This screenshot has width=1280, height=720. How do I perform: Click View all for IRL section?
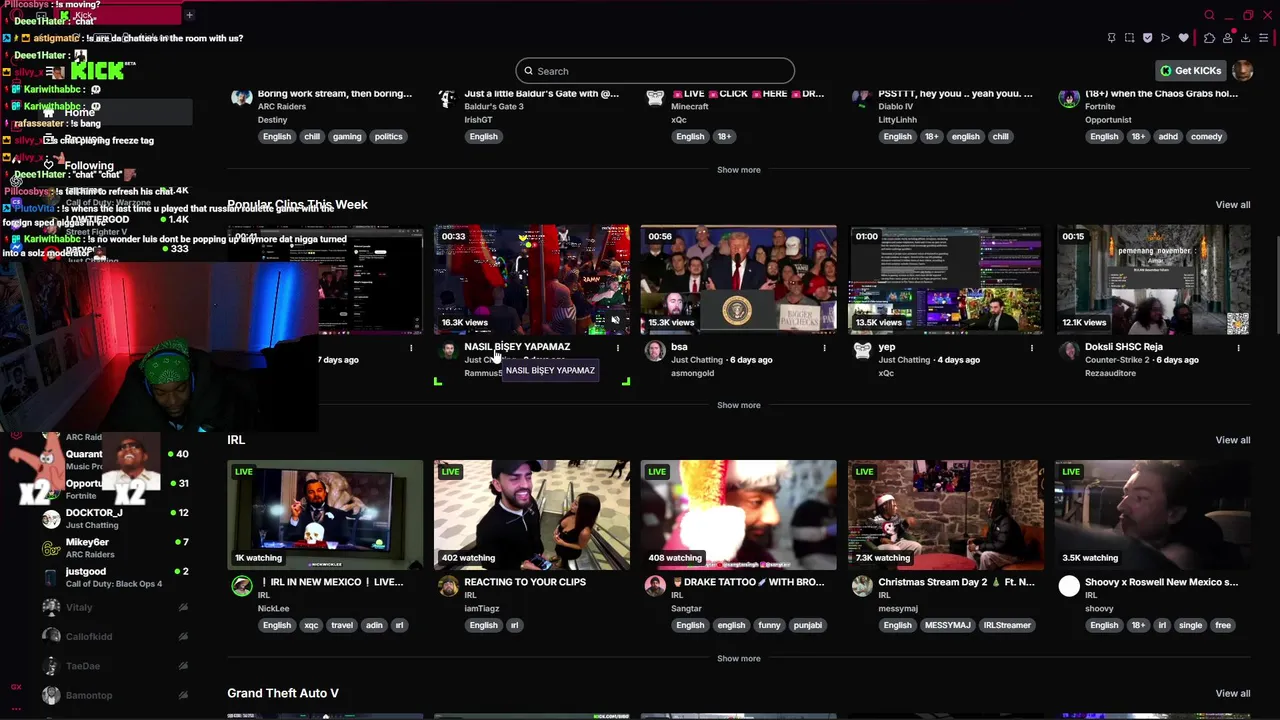coord(1232,440)
